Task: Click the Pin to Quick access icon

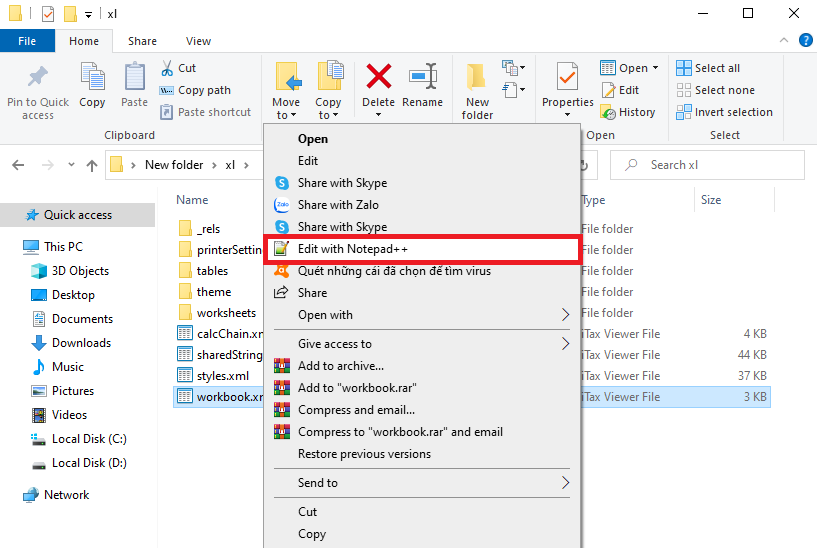Action: (x=38, y=77)
